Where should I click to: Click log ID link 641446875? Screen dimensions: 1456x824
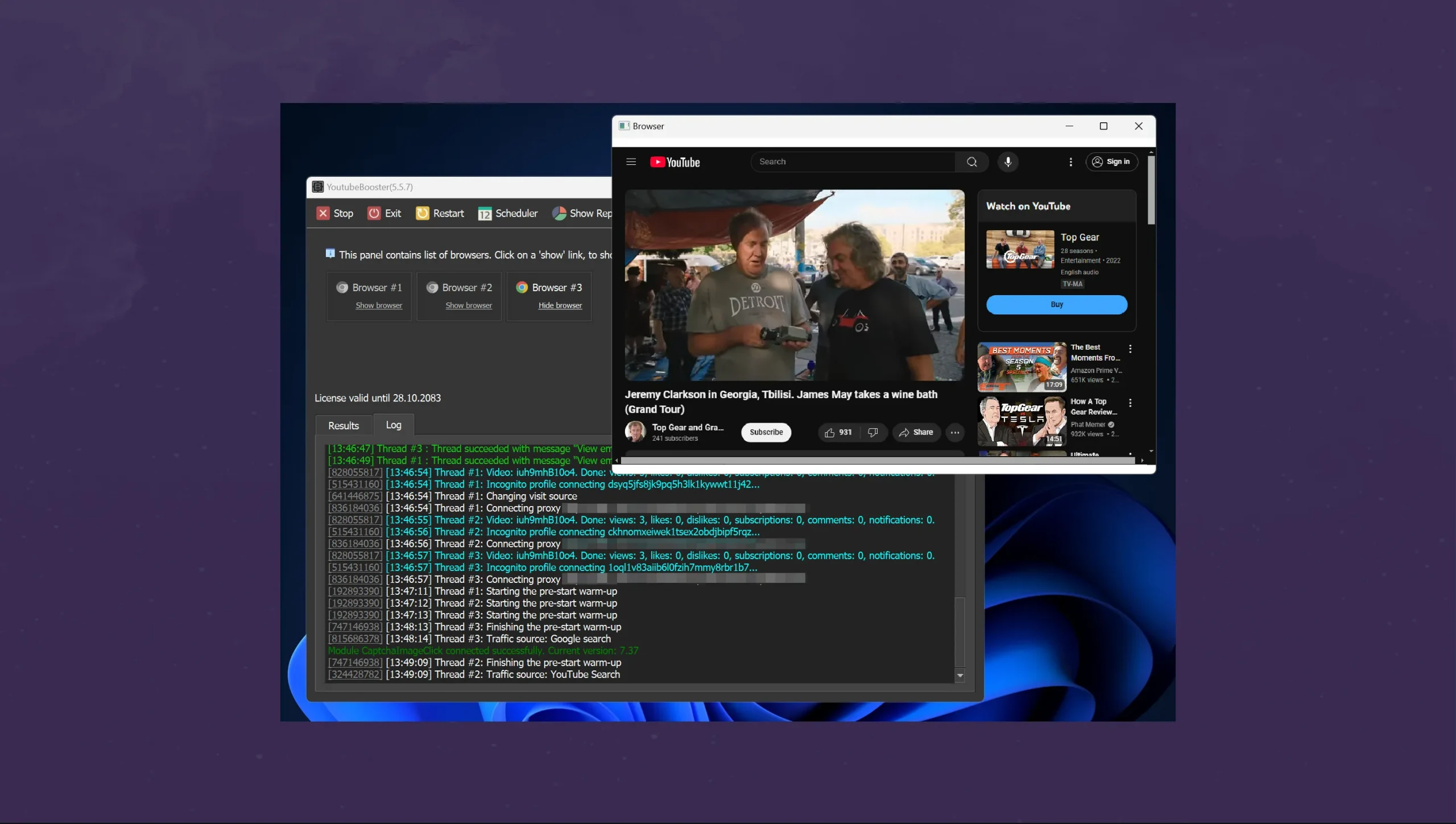(355, 496)
